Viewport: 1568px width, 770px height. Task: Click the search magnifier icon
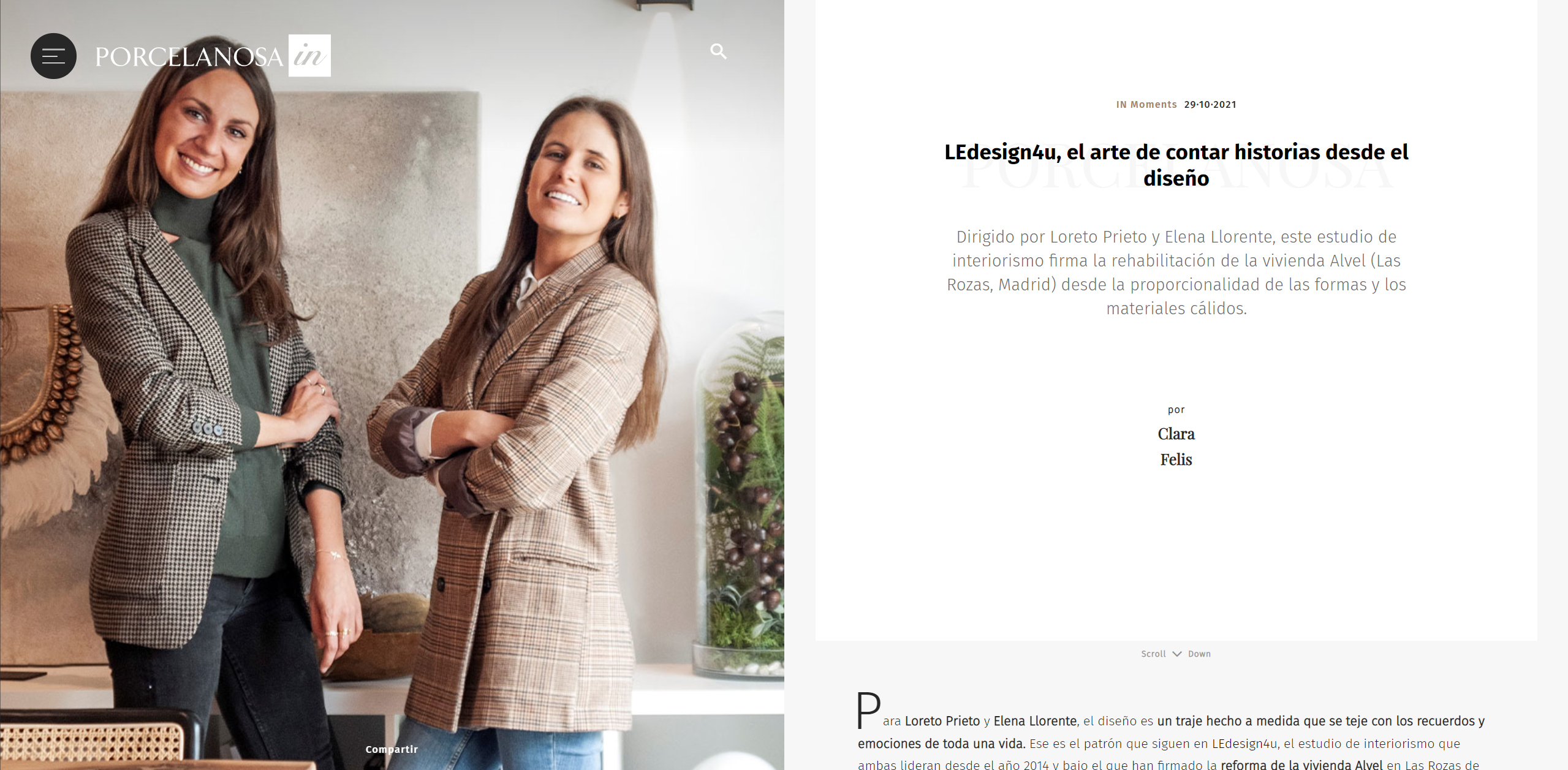click(x=718, y=51)
